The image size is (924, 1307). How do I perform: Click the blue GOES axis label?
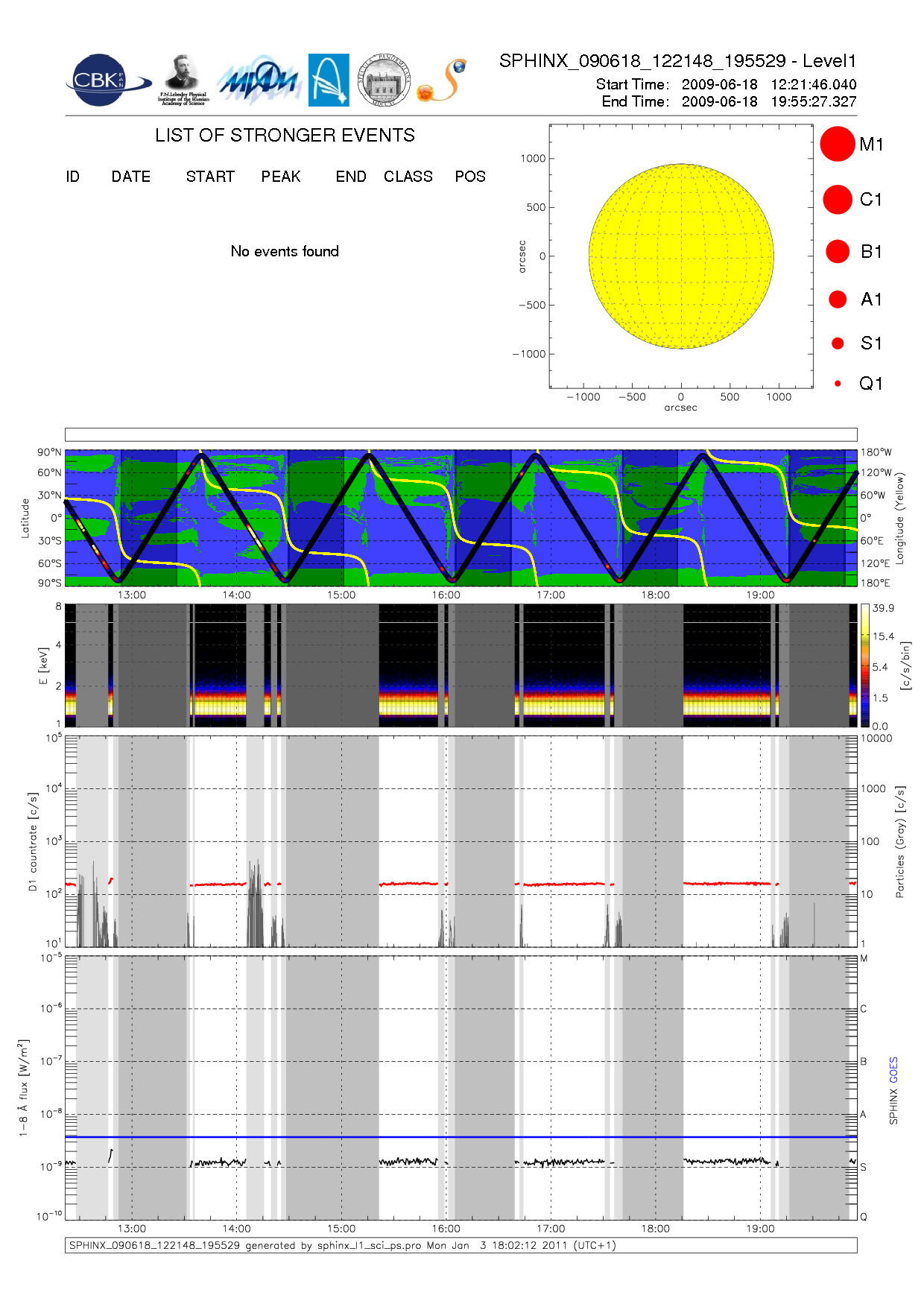tap(893, 1070)
